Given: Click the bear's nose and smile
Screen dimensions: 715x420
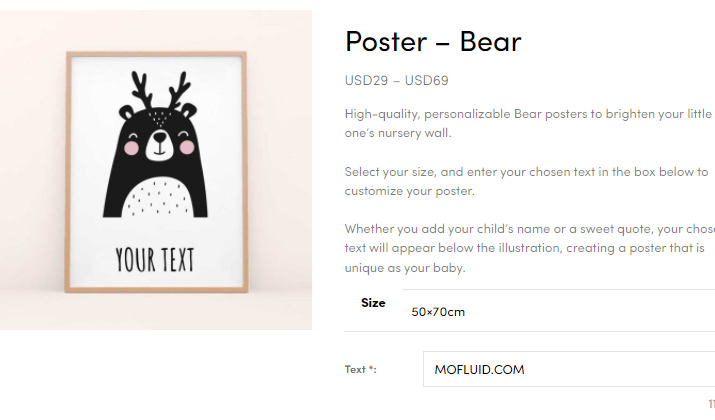Looking at the screenshot, I should pyautogui.click(x=160, y=143).
